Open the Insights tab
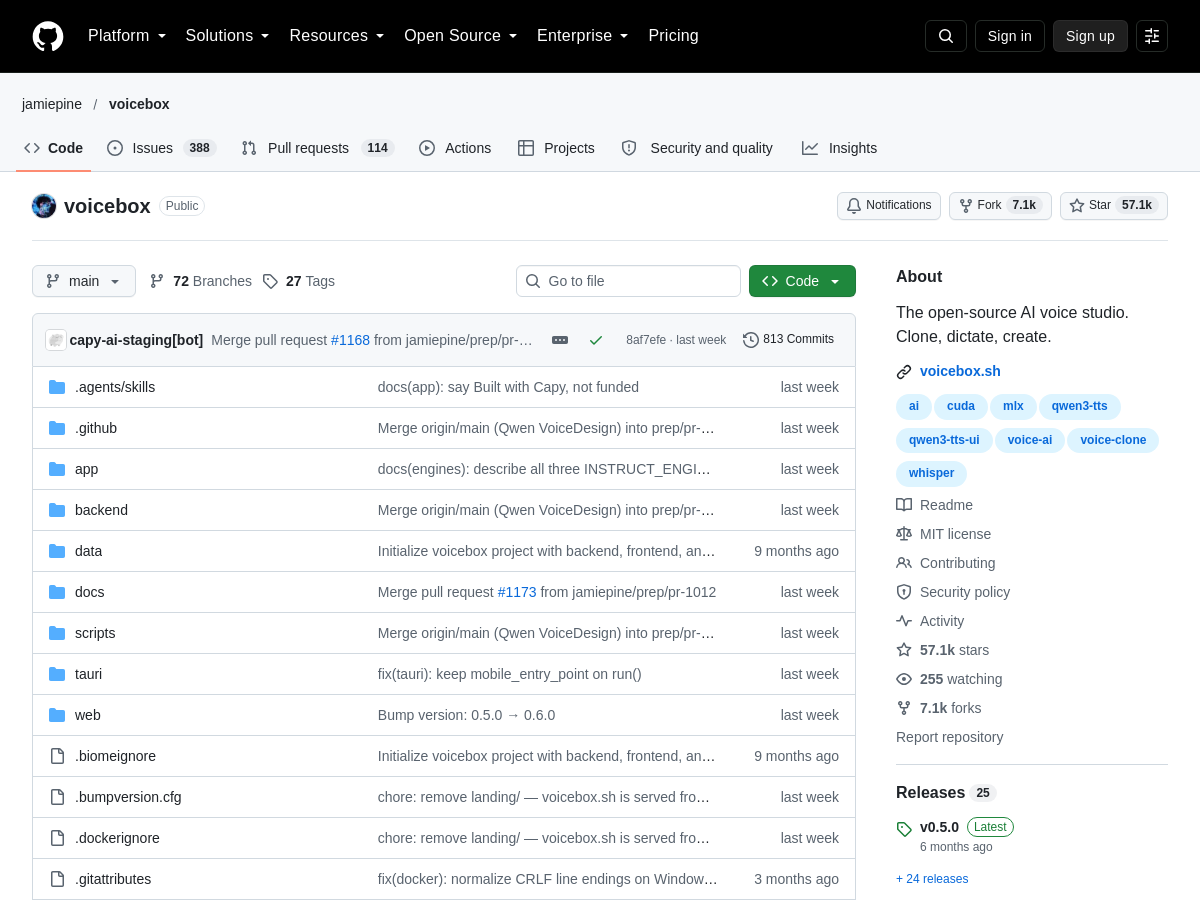Viewport: 1200px width, 900px height. (839, 148)
